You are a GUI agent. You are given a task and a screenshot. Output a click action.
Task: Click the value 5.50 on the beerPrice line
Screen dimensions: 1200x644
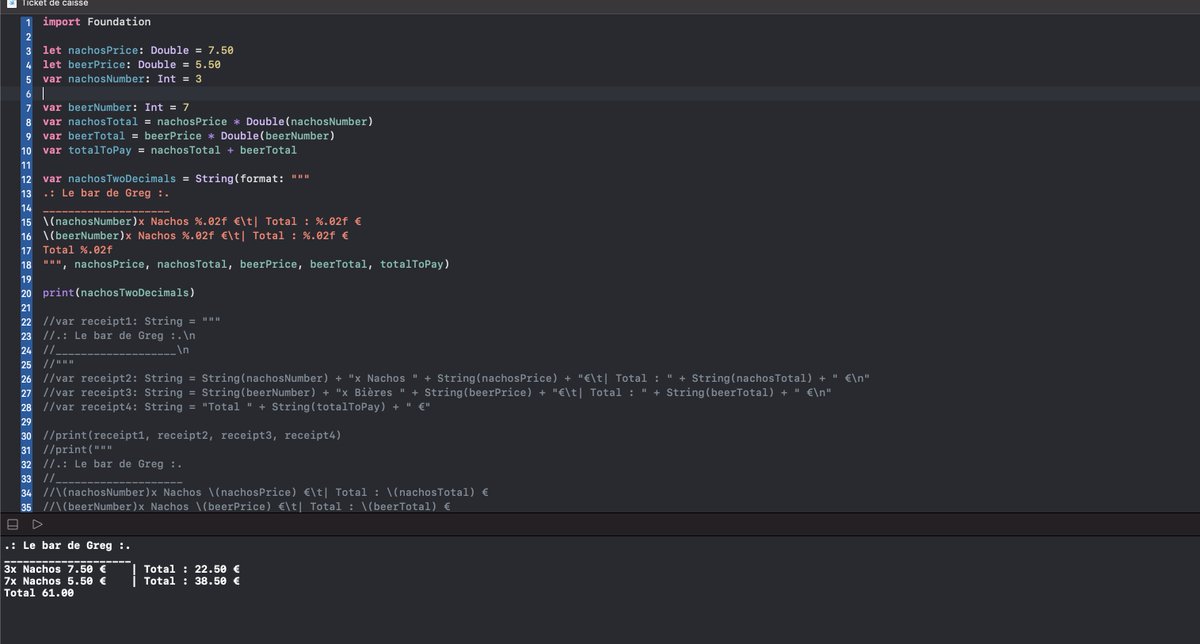point(208,64)
